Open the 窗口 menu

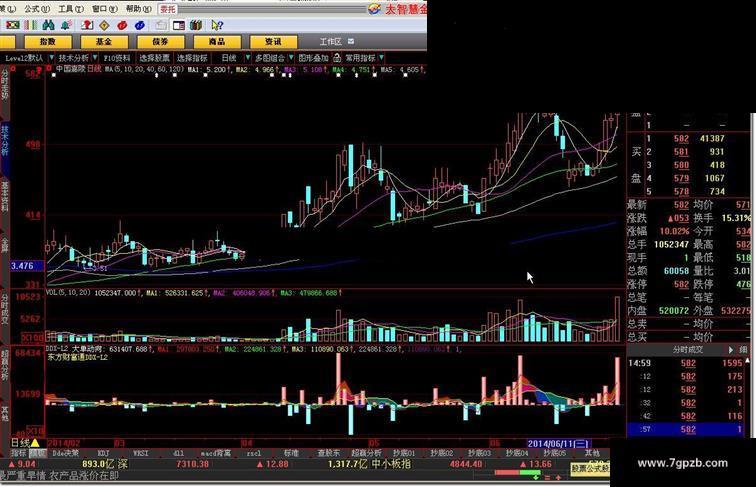(105, 9)
